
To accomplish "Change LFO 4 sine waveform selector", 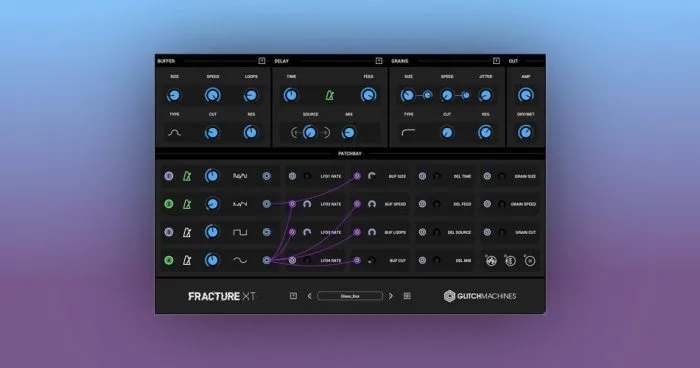I will (240, 260).
